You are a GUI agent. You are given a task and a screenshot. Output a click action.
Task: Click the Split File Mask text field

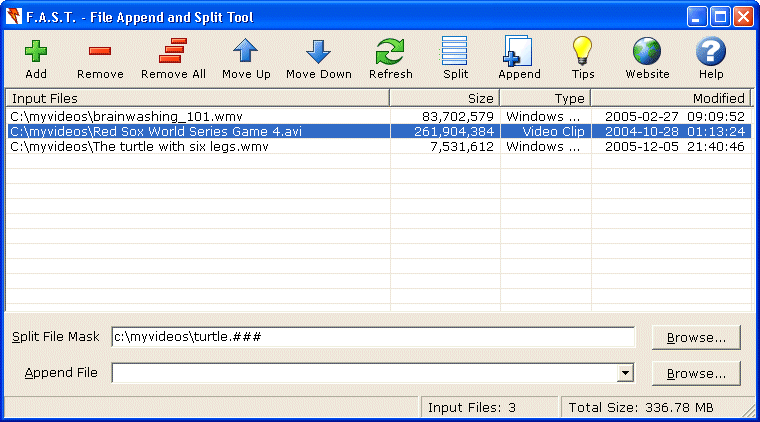click(x=372, y=337)
